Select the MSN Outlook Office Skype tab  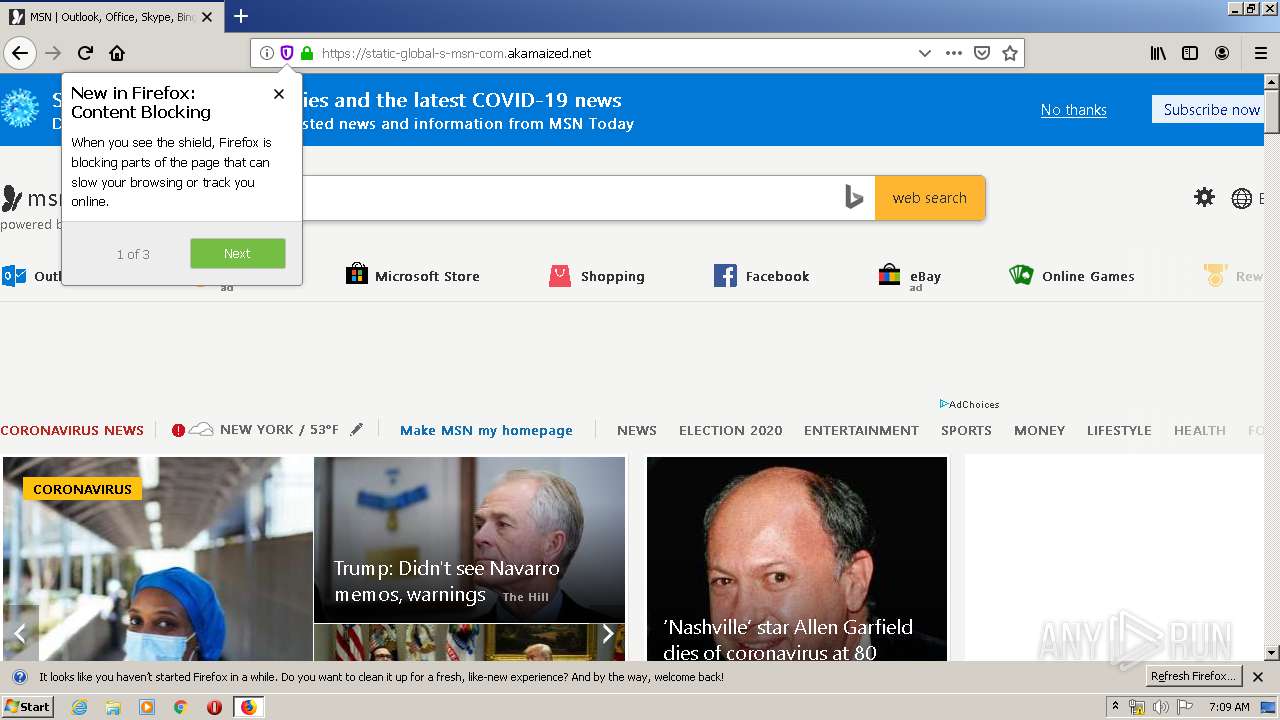click(110, 17)
